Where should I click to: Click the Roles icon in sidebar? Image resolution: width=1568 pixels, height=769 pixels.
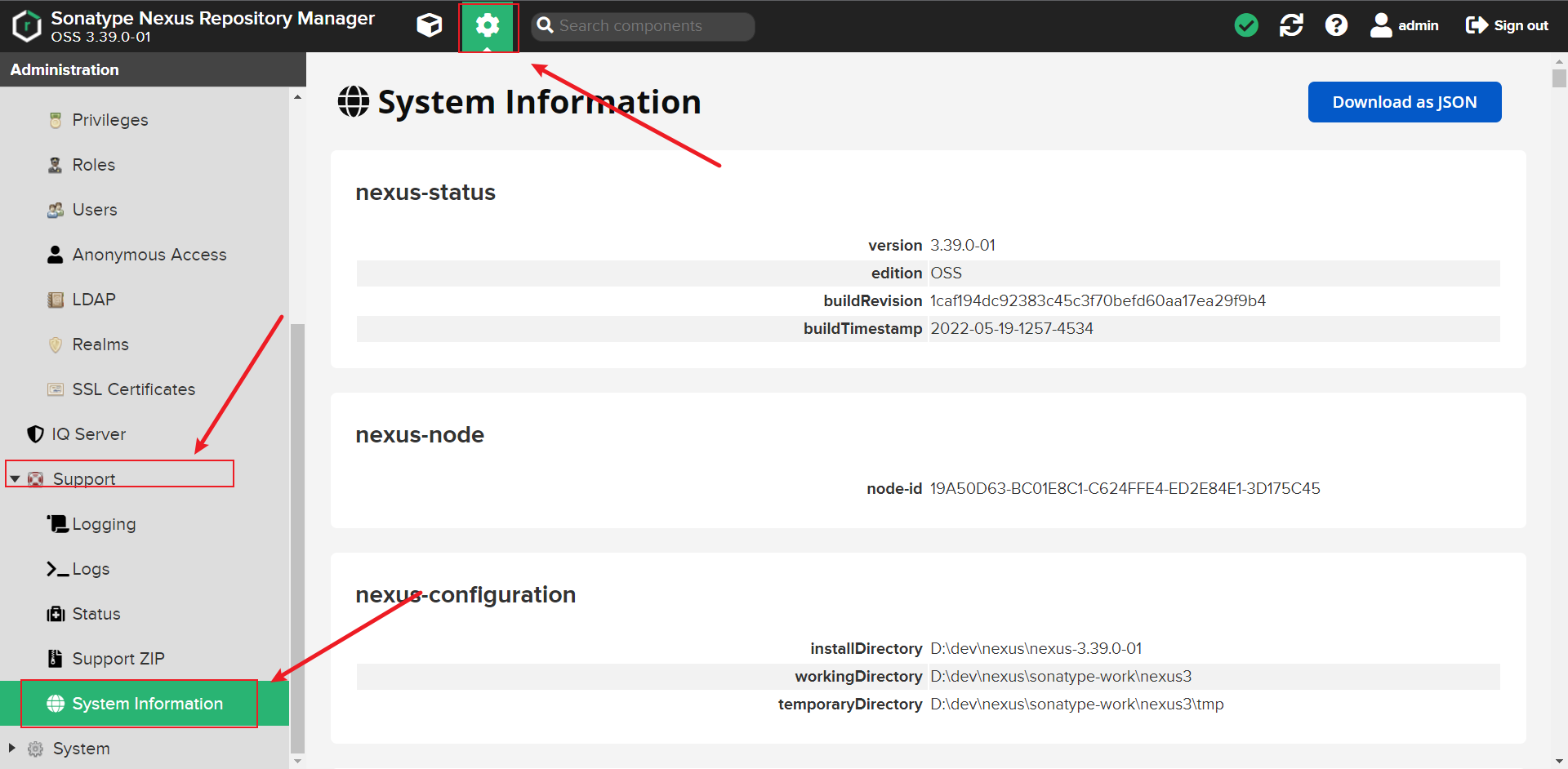(x=56, y=165)
